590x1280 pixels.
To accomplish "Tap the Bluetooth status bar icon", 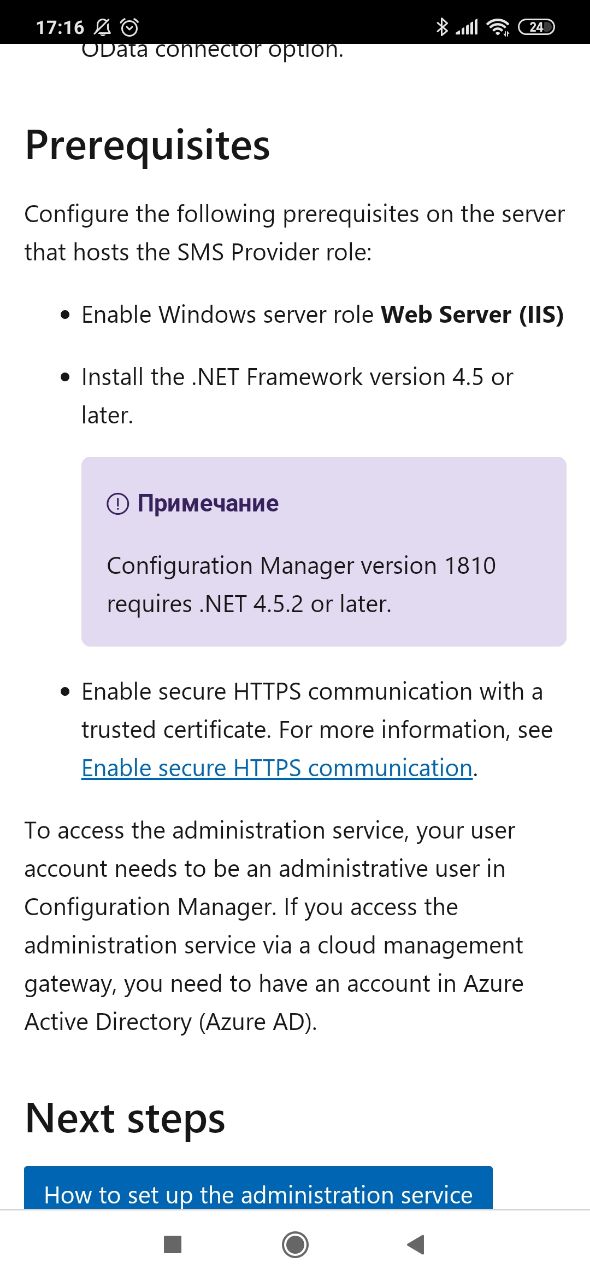I will 442,27.
